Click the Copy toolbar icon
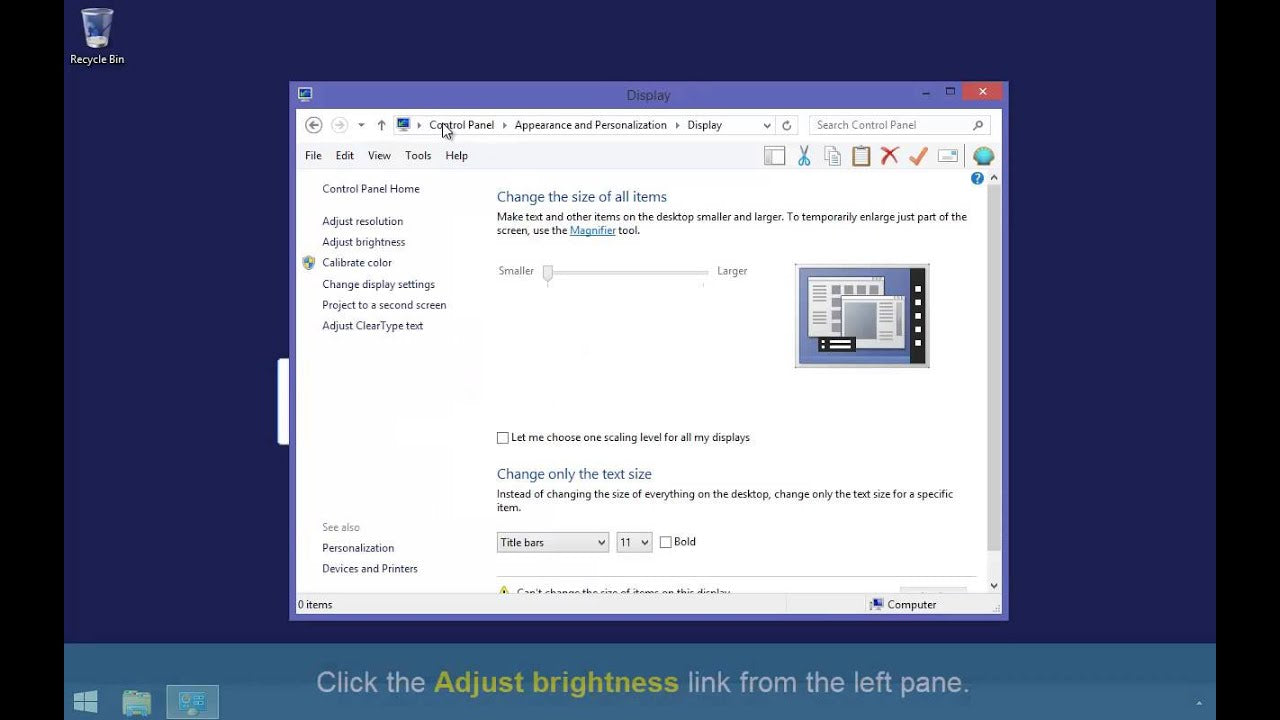The image size is (1280, 720). (832, 156)
